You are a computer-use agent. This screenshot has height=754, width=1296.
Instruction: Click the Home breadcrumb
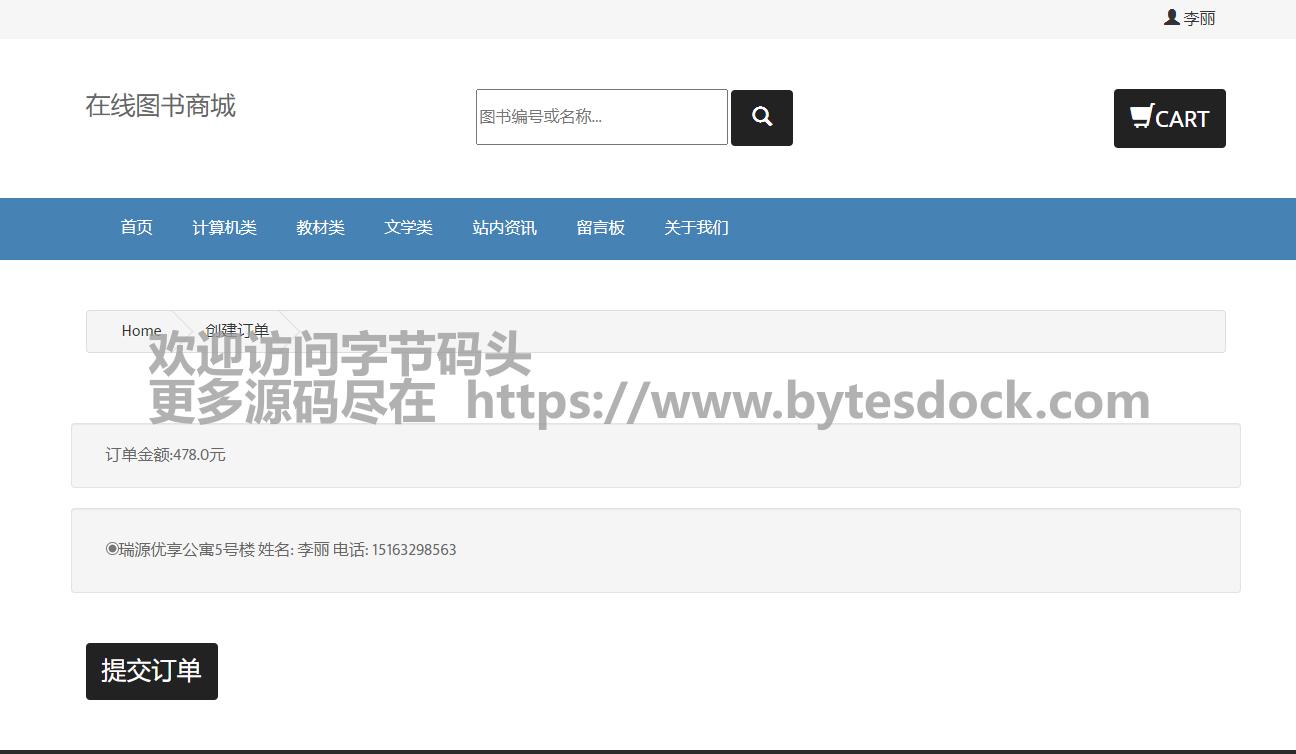141,331
